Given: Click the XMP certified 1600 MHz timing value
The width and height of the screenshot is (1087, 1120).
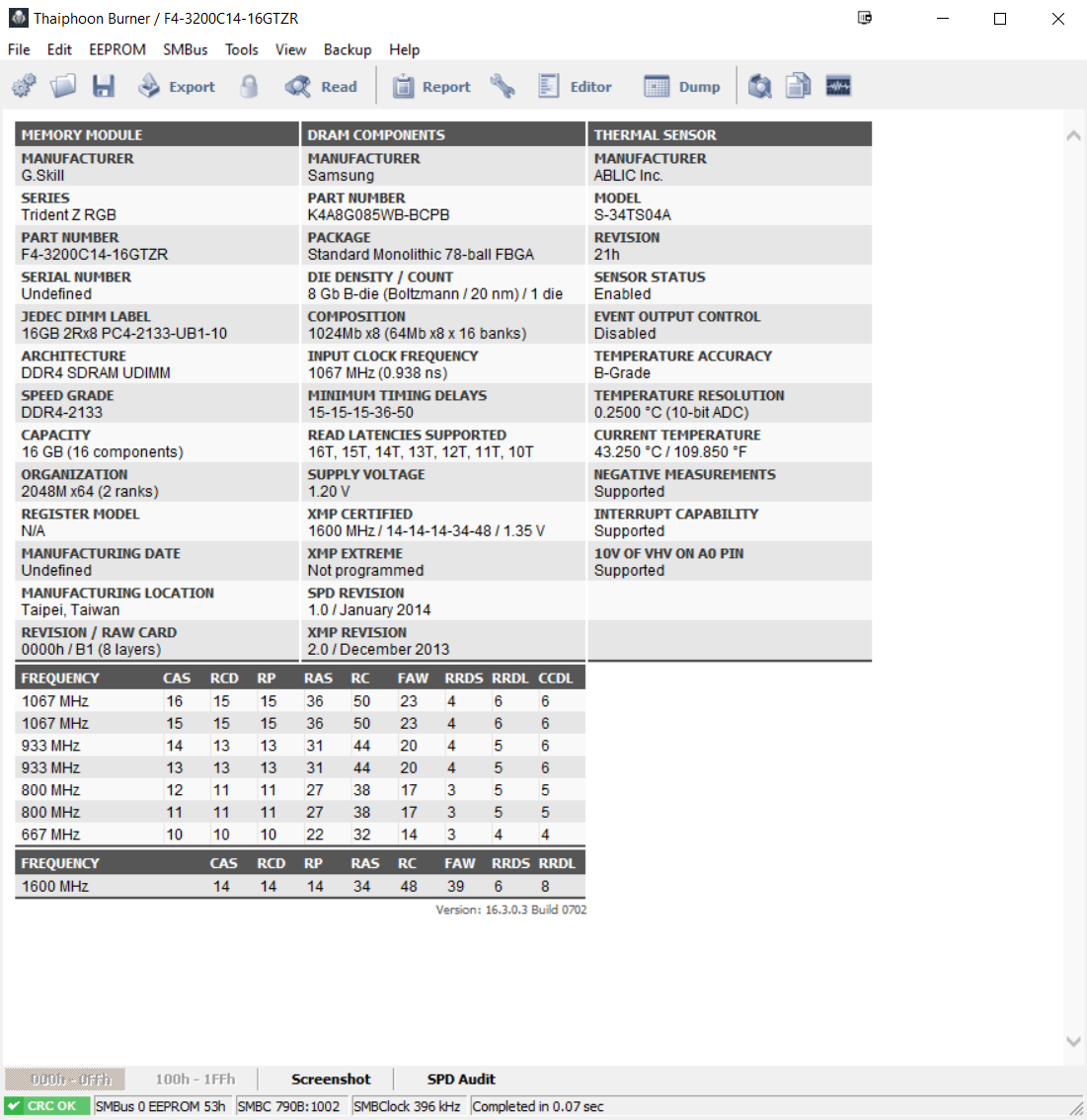Looking at the screenshot, I should pyautogui.click(x=427, y=530).
